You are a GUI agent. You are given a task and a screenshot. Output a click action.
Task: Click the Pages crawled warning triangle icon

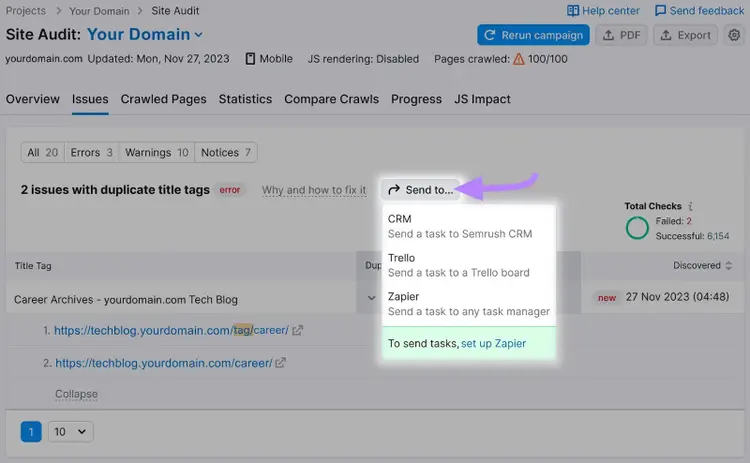[518, 59]
